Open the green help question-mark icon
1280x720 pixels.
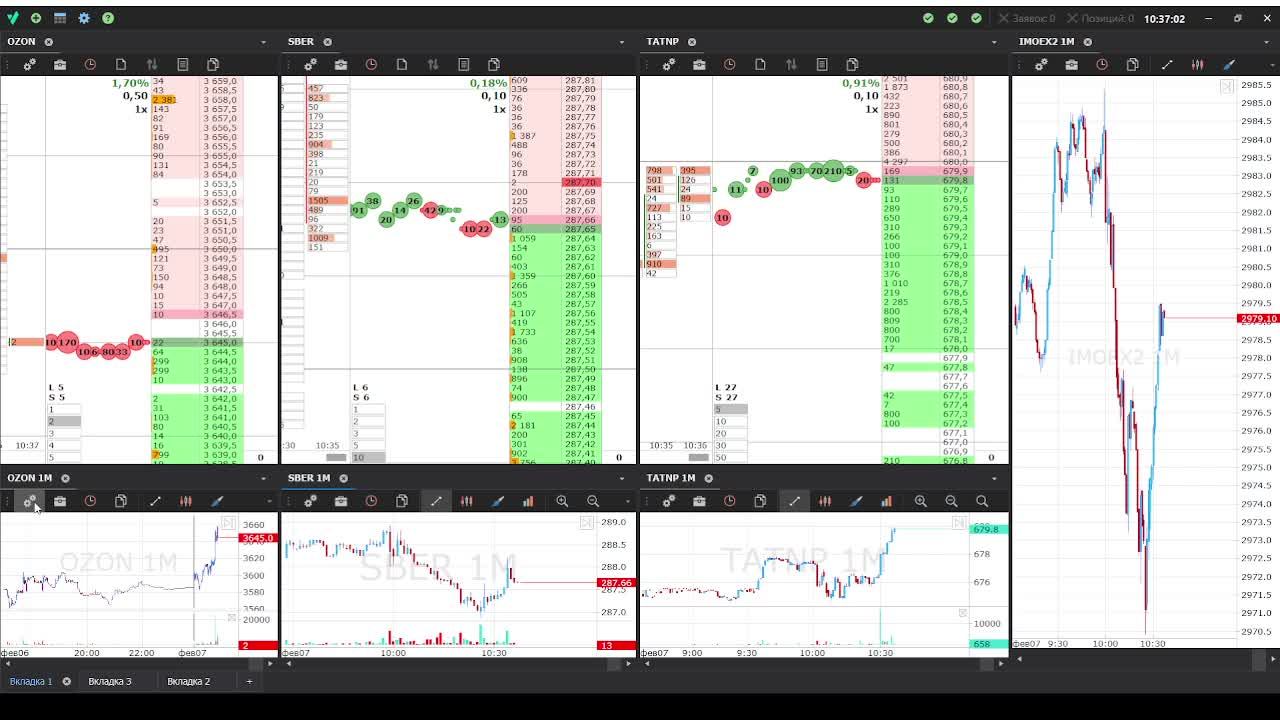108,18
